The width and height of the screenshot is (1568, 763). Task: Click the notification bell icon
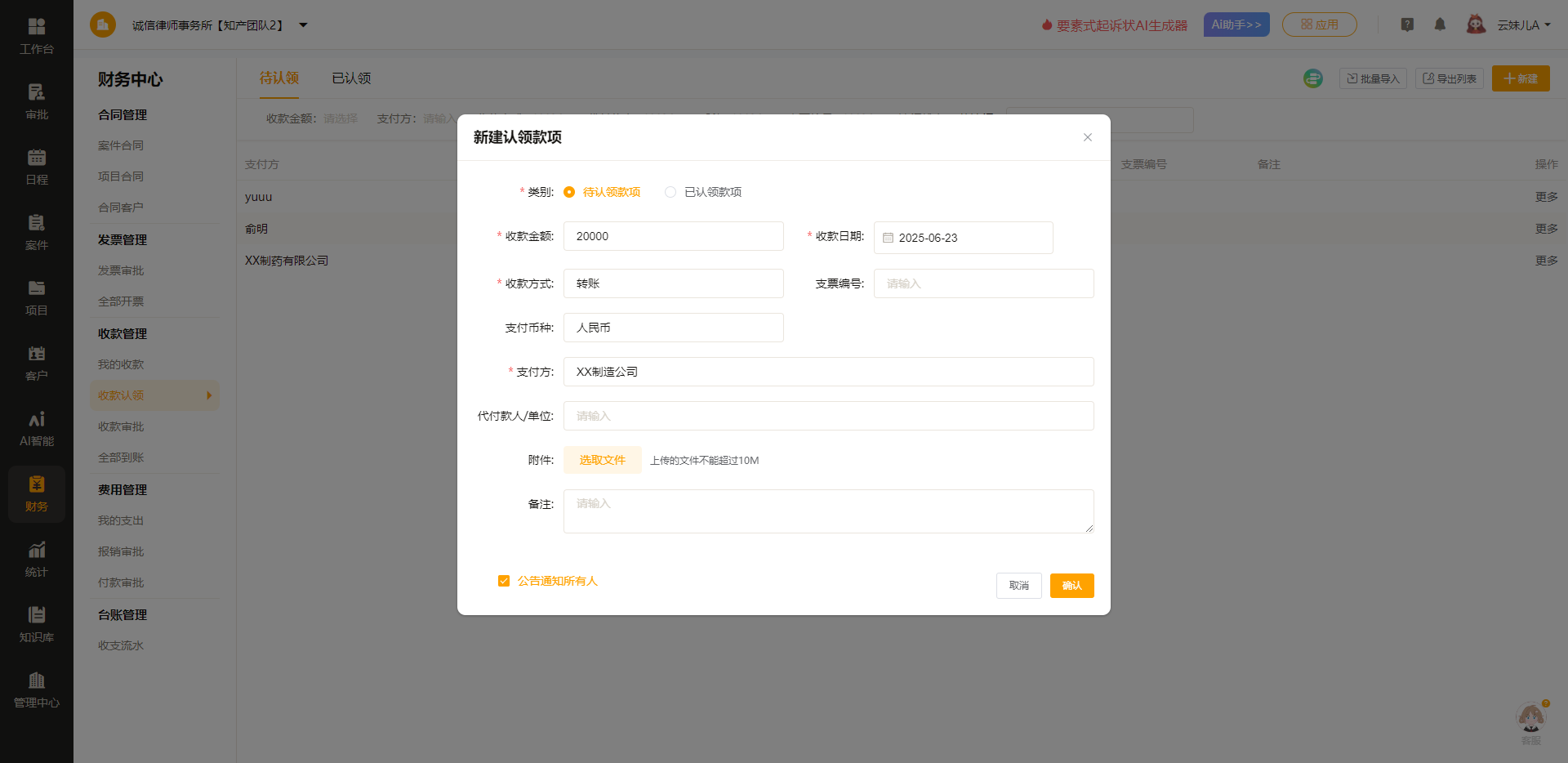coord(1440,25)
